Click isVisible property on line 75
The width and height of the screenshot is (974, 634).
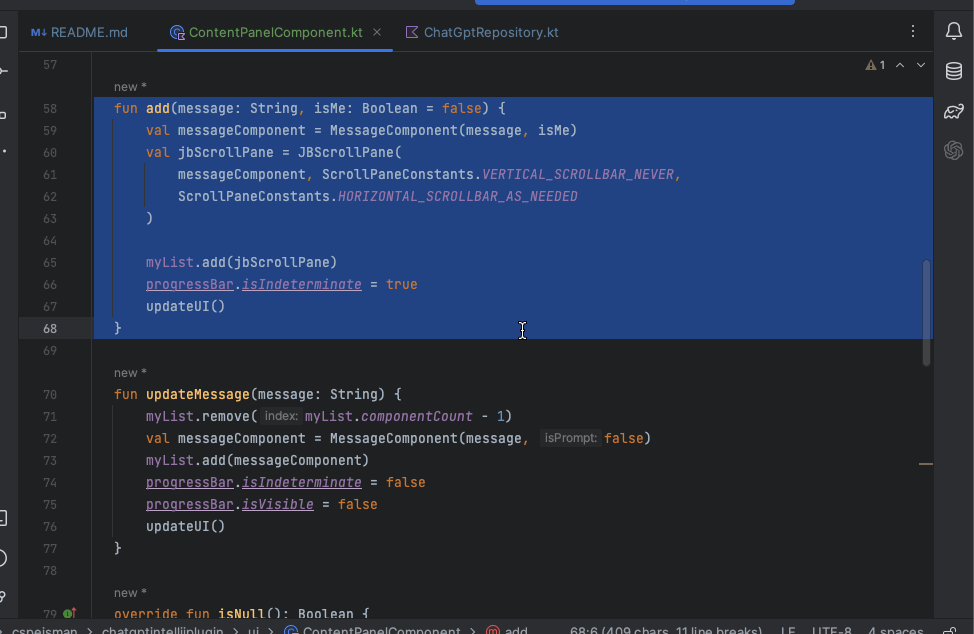278,504
